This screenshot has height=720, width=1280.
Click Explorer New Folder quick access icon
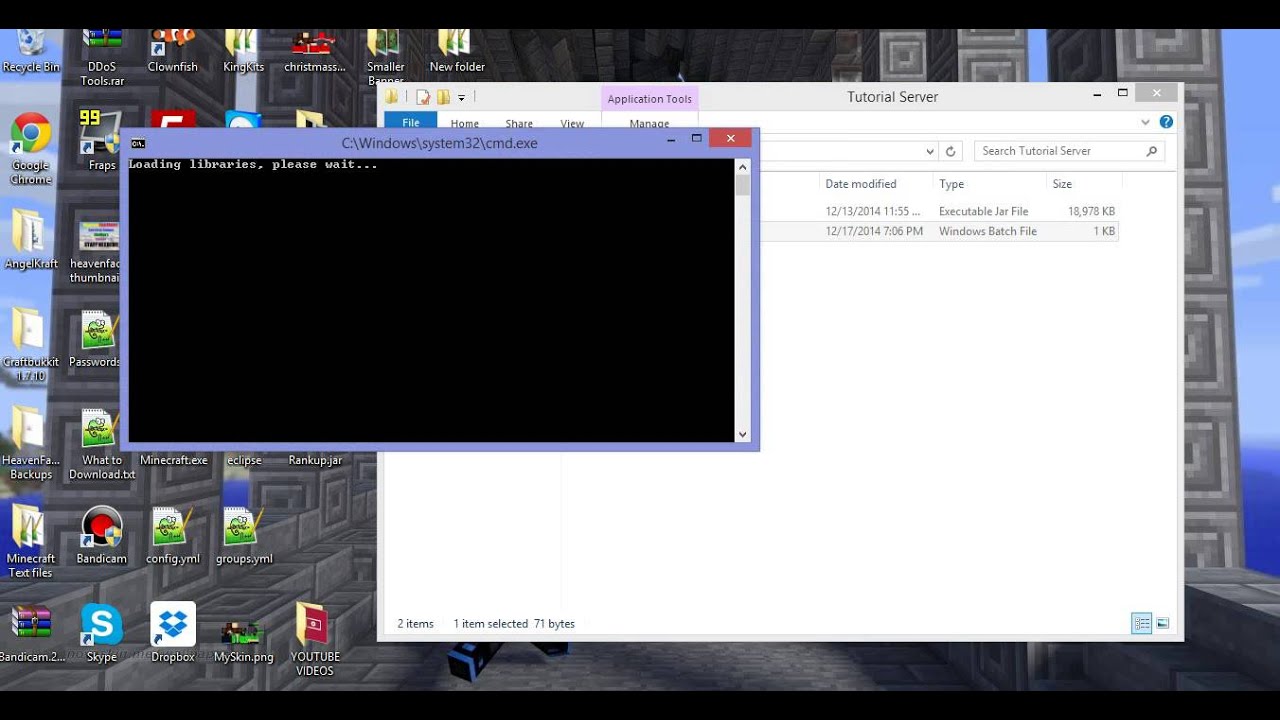[443, 97]
